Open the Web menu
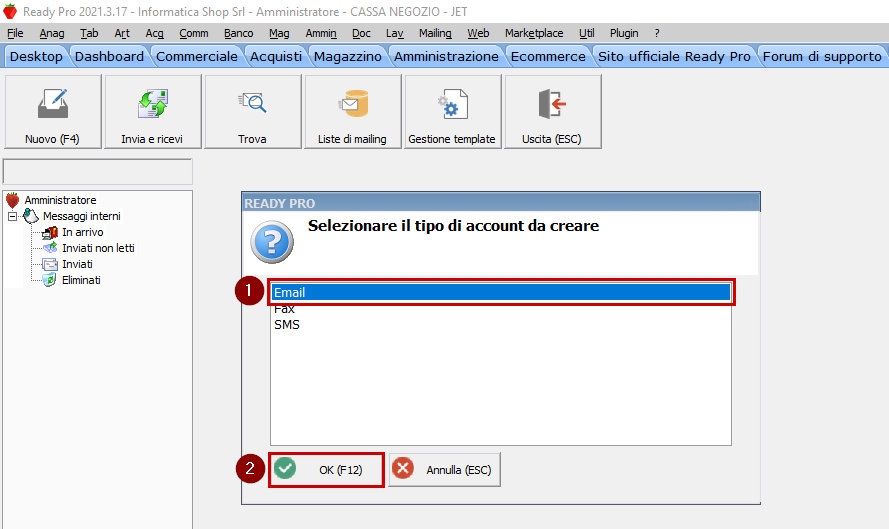The image size is (889, 529). click(479, 33)
